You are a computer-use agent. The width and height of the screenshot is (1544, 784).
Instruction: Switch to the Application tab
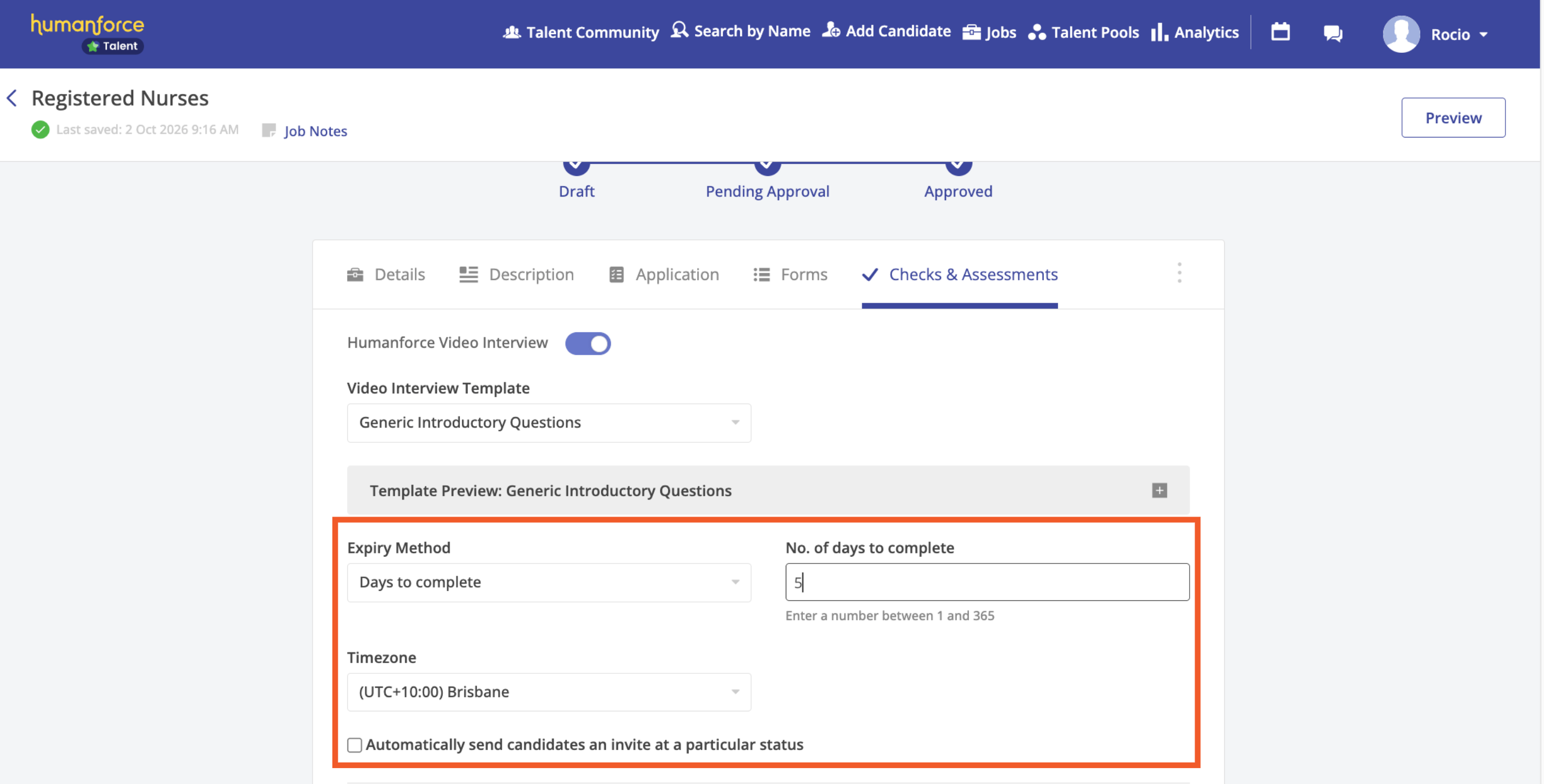[664, 275]
